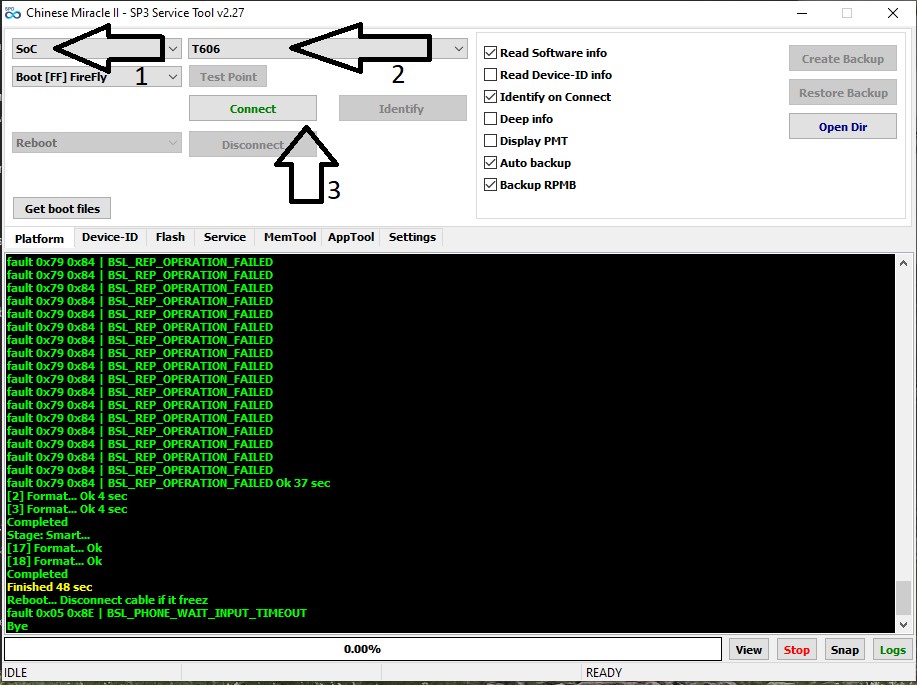Viewport: 917px width, 685px height.
Task: Open the Reboot dropdown
Action: (x=96, y=143)
